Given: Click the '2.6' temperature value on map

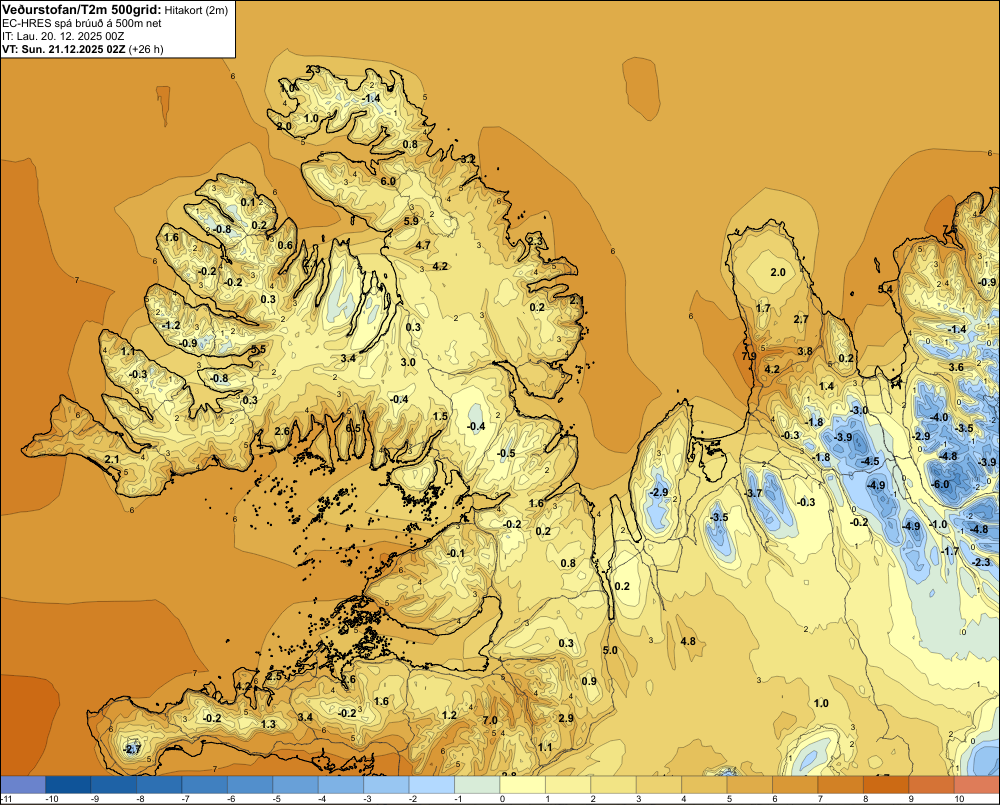Looking at the screenshot, I should click(x=282, y=432).
